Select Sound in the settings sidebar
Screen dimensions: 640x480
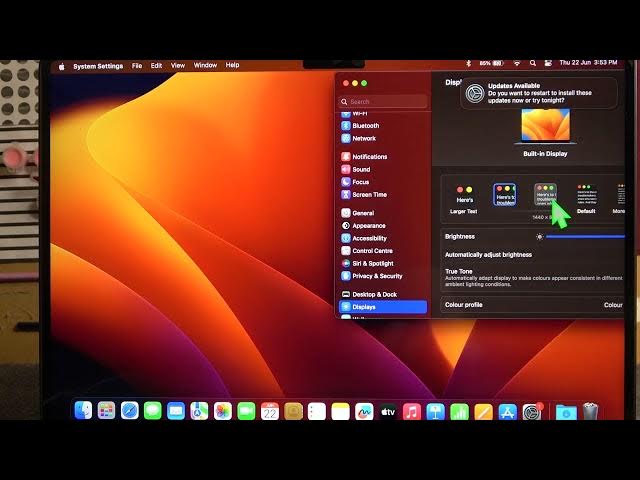(383, 169)
